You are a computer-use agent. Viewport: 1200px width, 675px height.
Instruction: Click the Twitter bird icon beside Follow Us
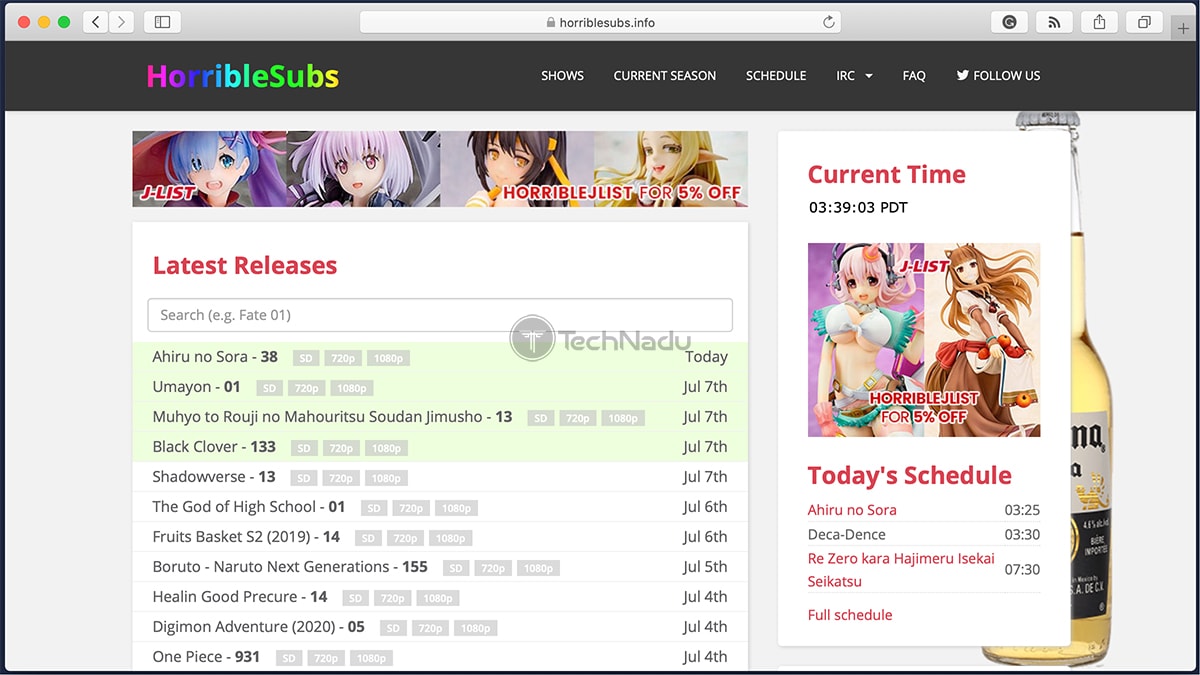click(x=962, y=75)
